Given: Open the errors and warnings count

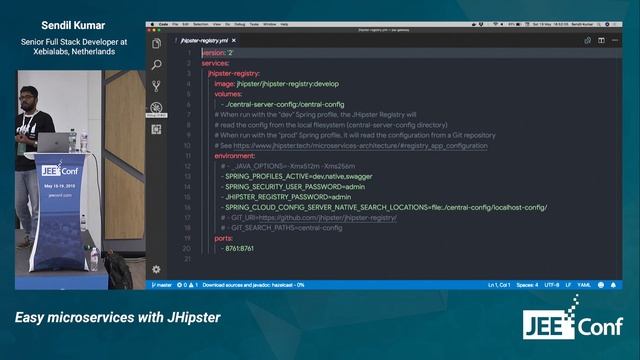Looking at the screenshot, I should click(187, 285).
